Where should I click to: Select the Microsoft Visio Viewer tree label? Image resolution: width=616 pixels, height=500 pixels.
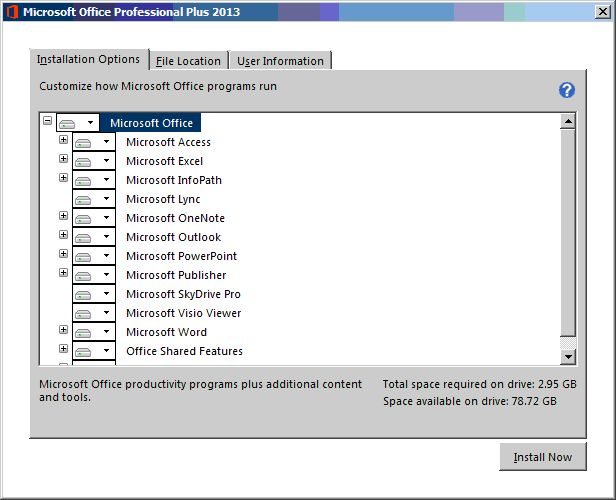184,313
